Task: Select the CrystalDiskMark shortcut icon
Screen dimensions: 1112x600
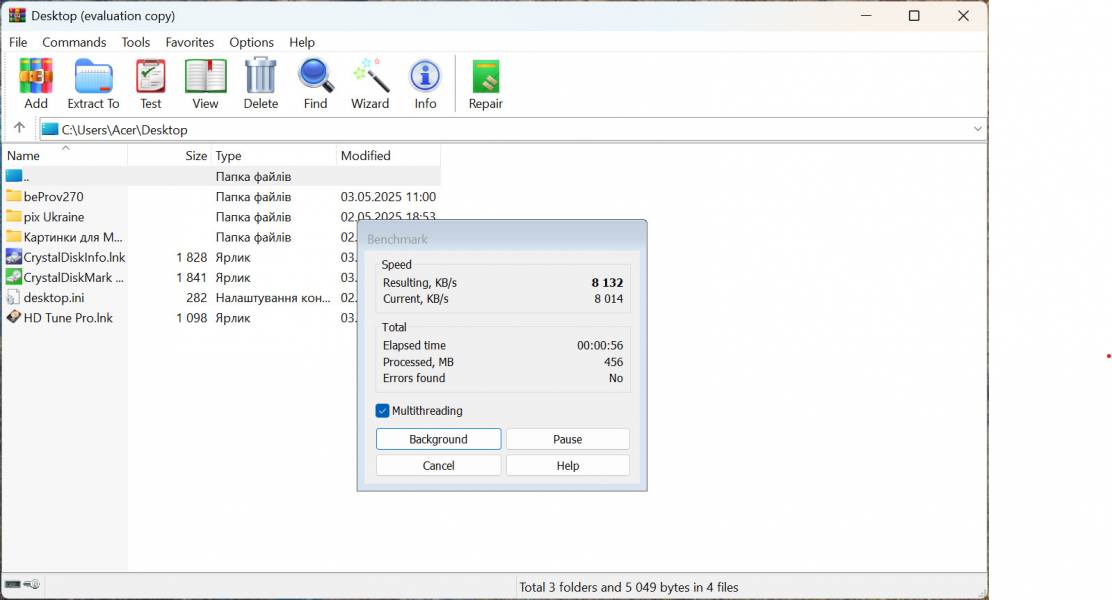Action: (13, 277)
